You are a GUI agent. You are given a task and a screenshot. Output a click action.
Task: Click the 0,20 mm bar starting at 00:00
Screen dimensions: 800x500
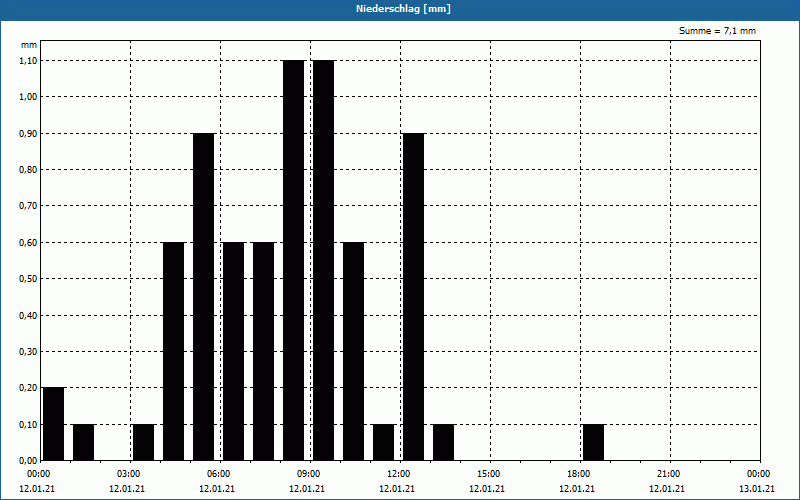(54, 424)
